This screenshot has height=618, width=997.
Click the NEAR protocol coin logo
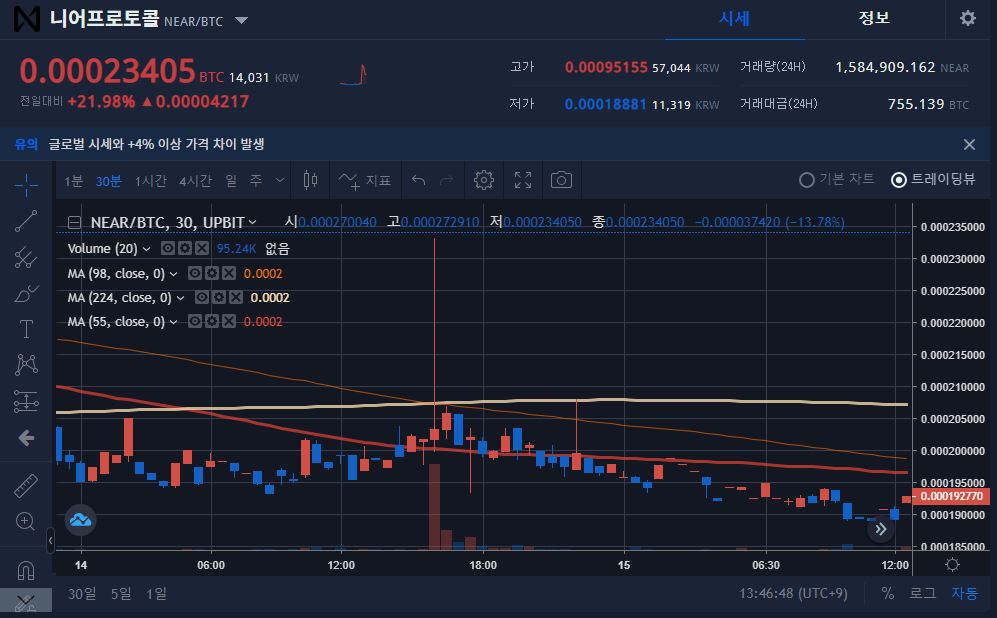[x=27, y=19]
